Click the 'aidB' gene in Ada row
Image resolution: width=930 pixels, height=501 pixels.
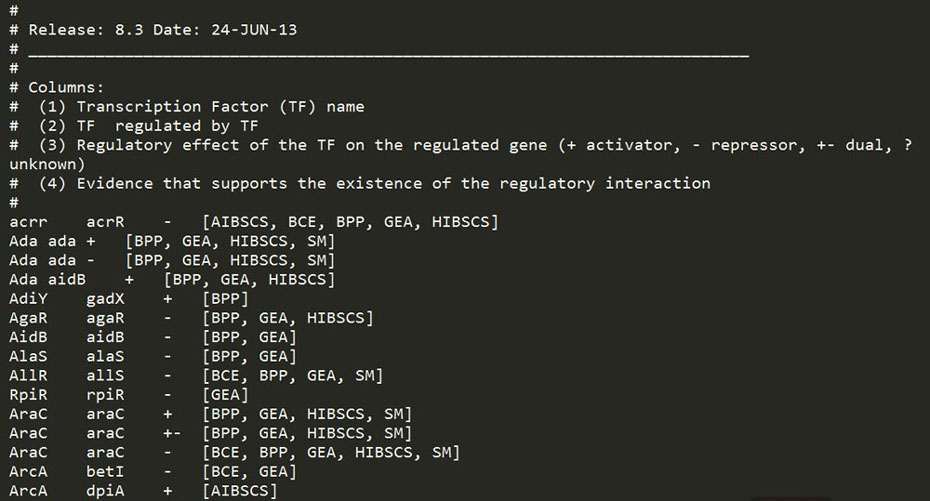tap(66, 280)
